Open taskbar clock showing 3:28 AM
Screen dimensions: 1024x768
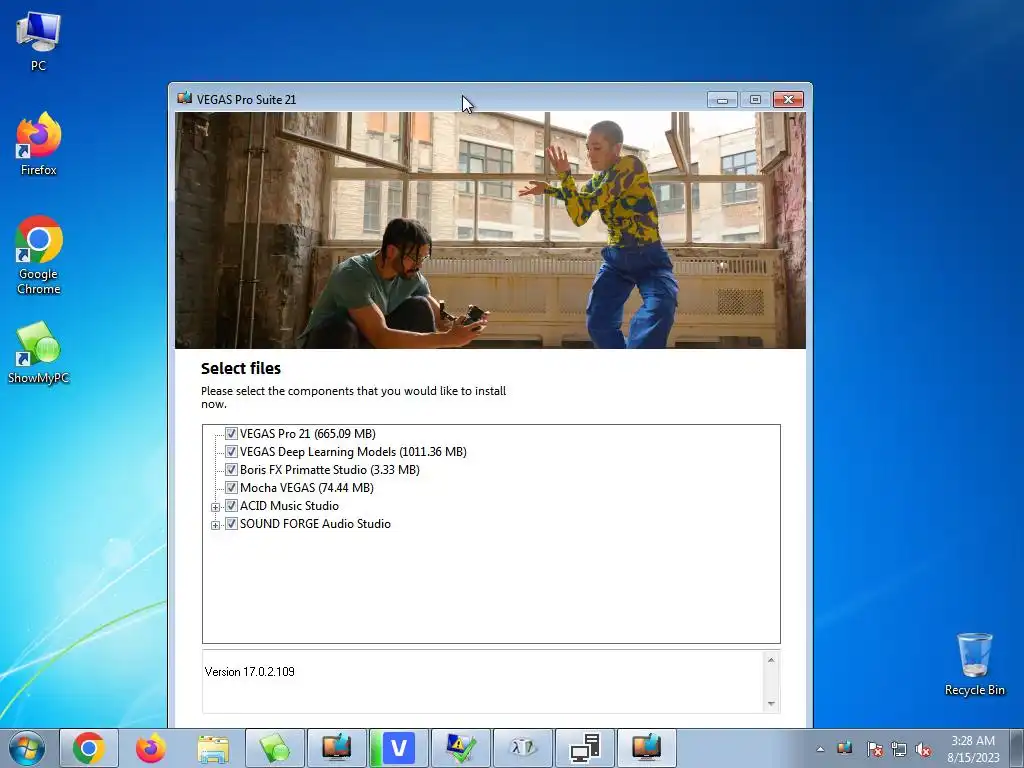tap(973, 749)
